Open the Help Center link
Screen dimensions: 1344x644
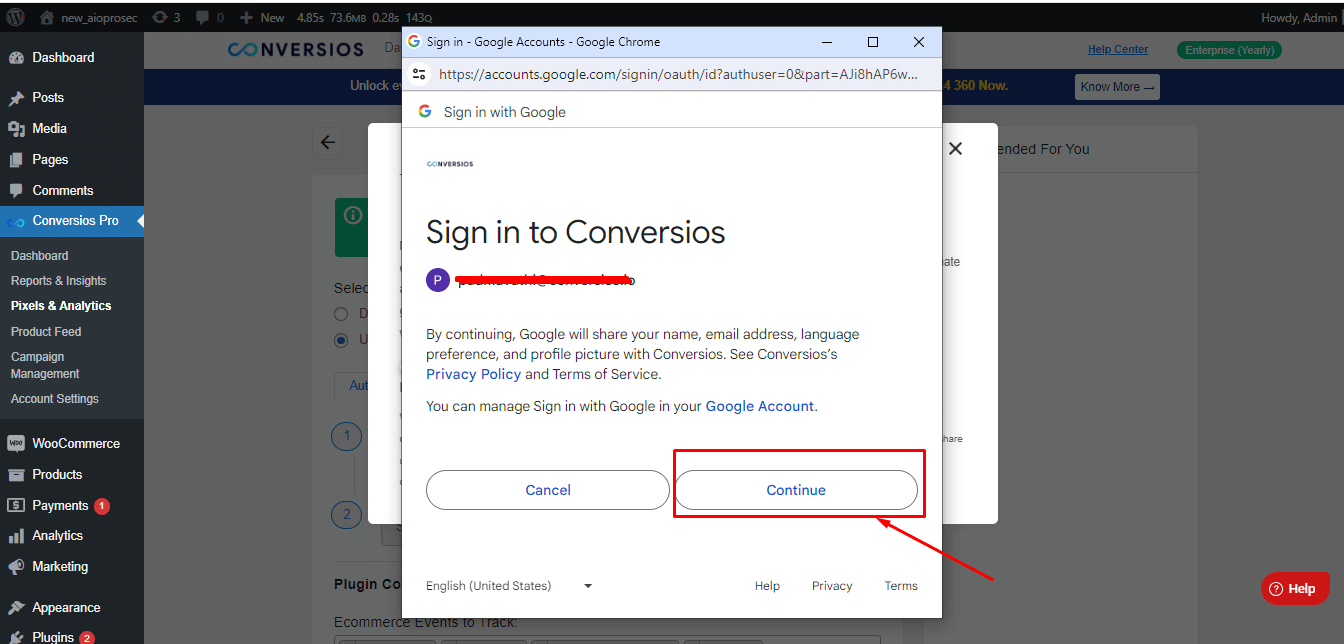coord(1118,50)
